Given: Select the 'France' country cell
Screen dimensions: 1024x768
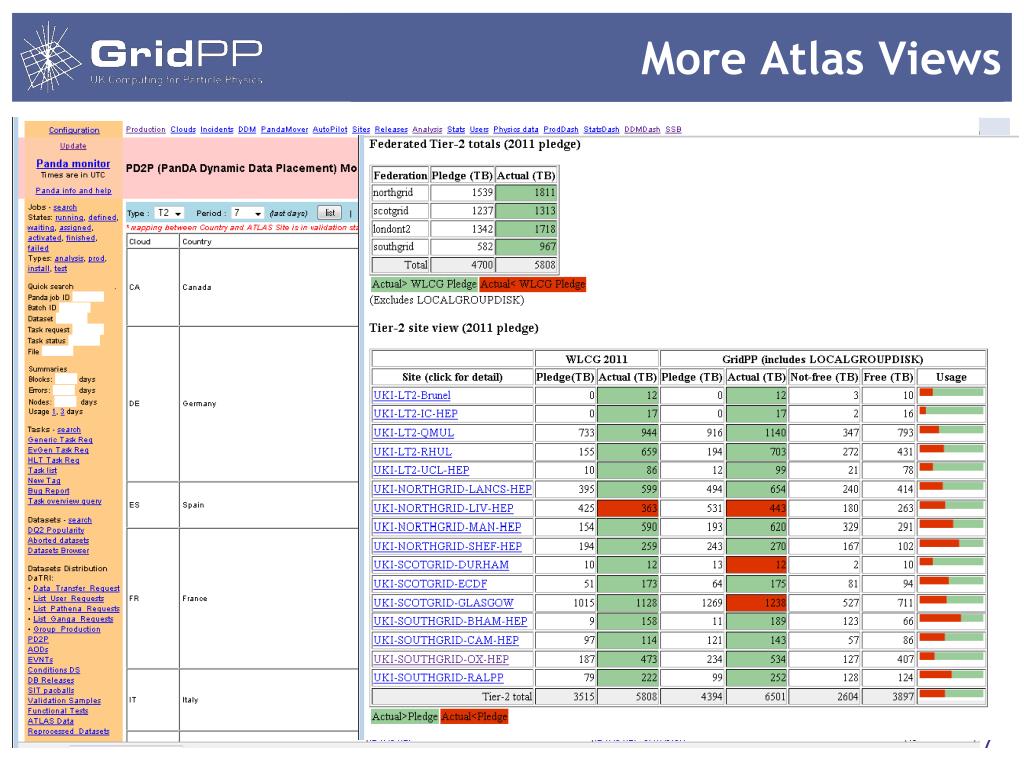Looking at the screenshot, I should tap(269, 598).
